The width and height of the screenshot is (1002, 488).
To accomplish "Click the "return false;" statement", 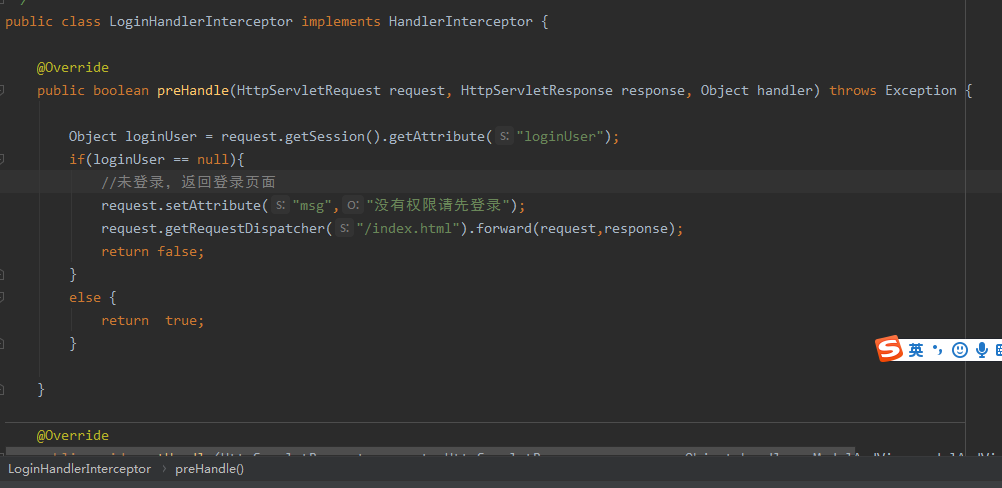I will click(x=153, y=252).
